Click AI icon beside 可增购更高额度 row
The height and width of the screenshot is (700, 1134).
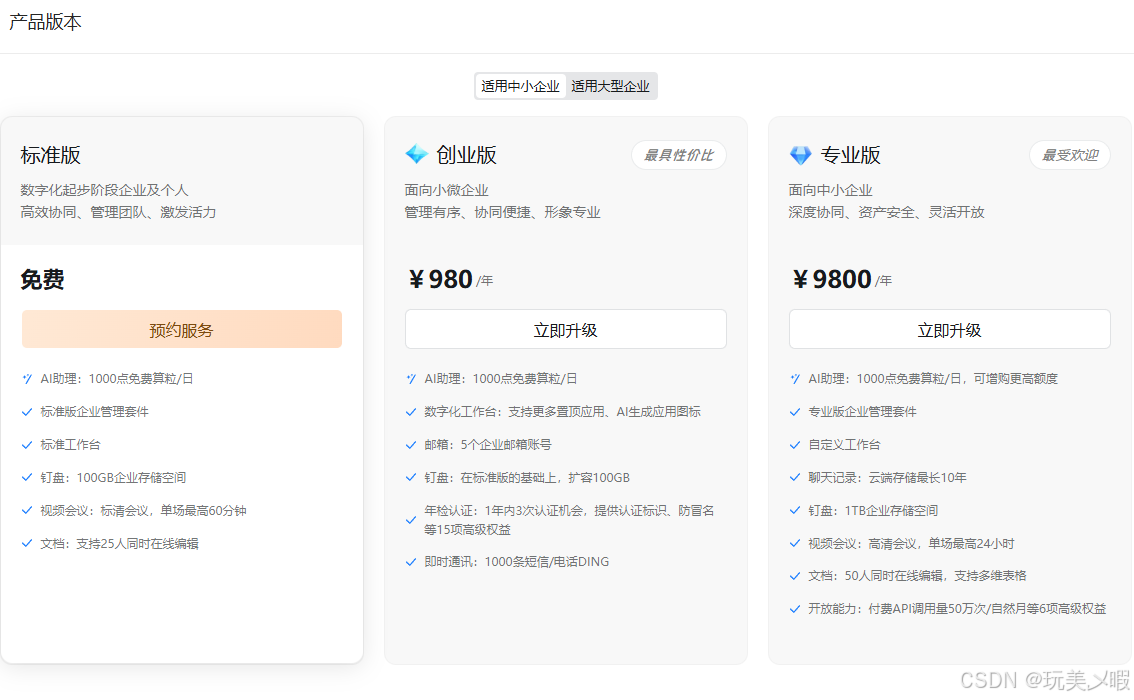pos(795,379)
